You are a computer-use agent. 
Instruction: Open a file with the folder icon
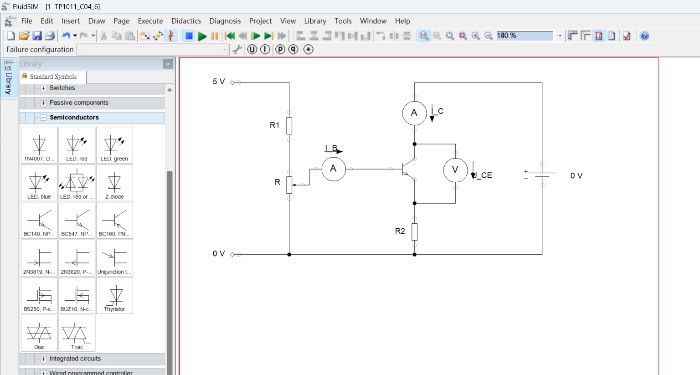pyautogui.click(x=24, y=36)
